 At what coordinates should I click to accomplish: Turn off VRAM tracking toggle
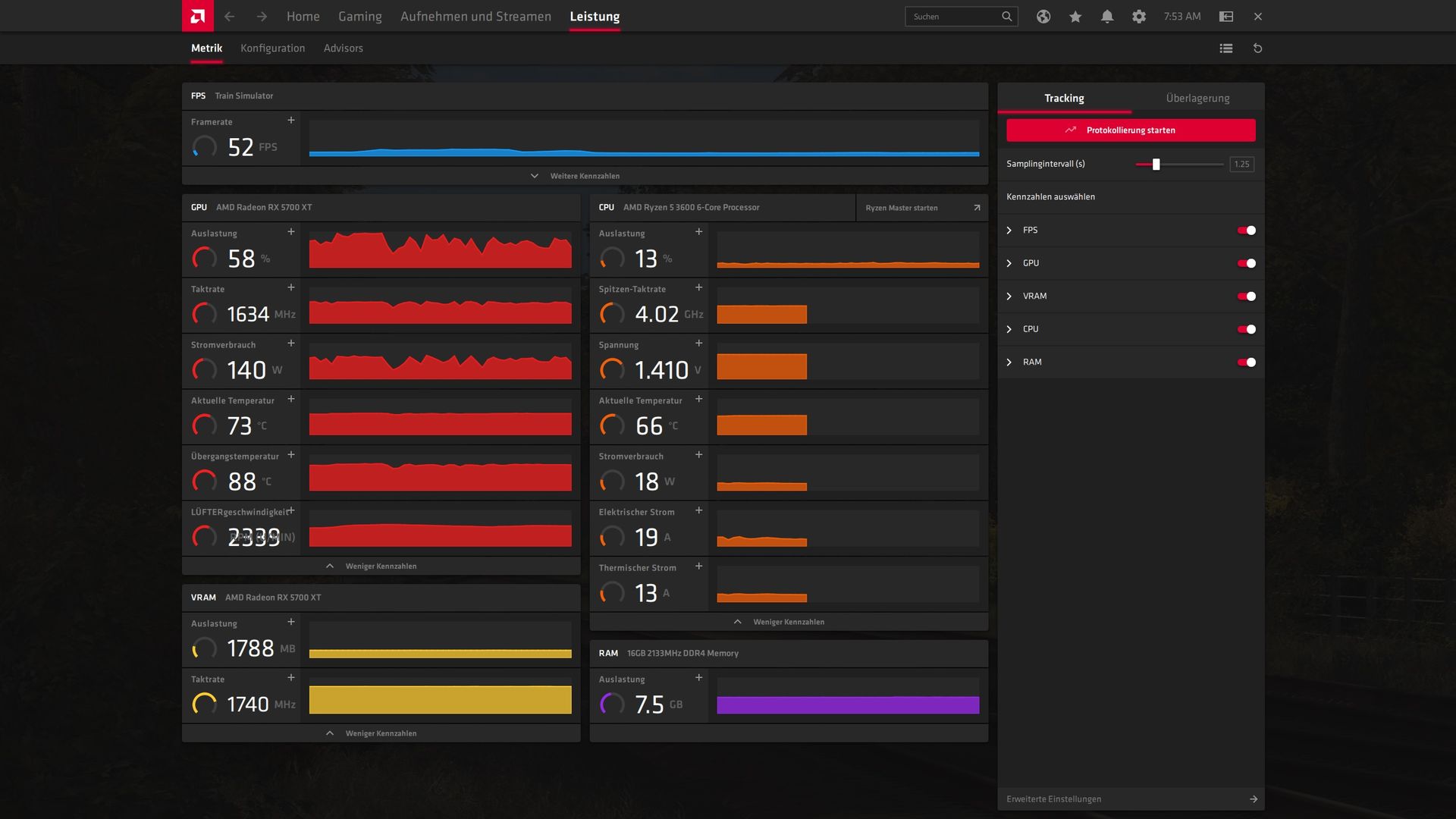1246,297
